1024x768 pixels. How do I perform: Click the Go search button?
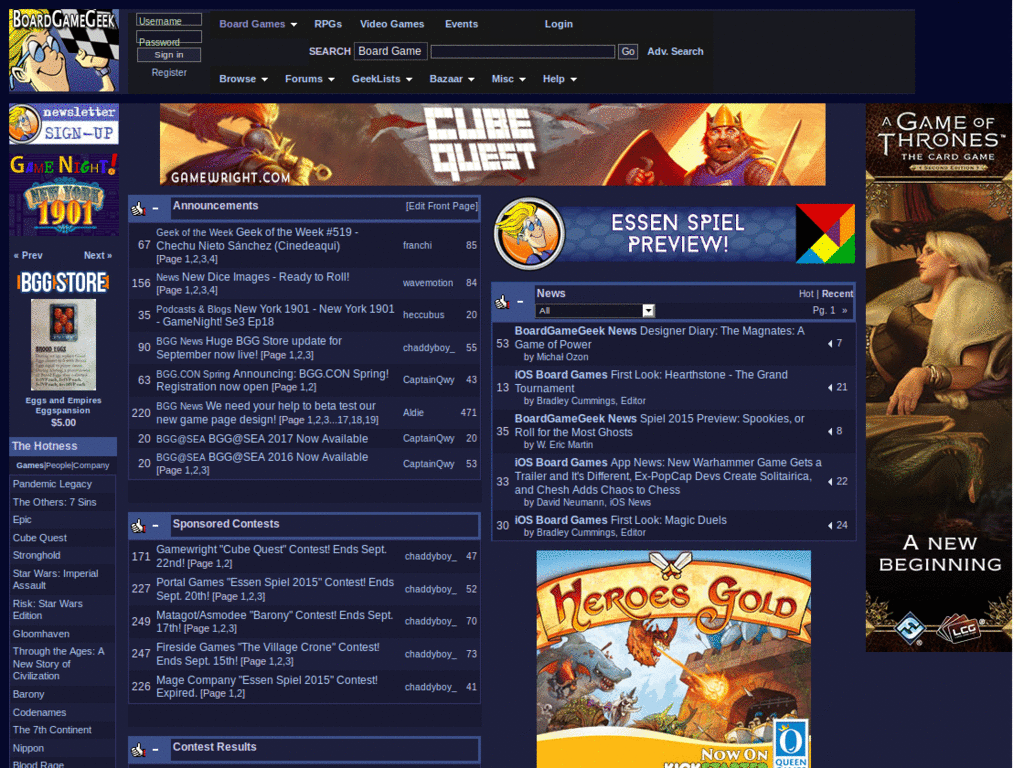628,52
